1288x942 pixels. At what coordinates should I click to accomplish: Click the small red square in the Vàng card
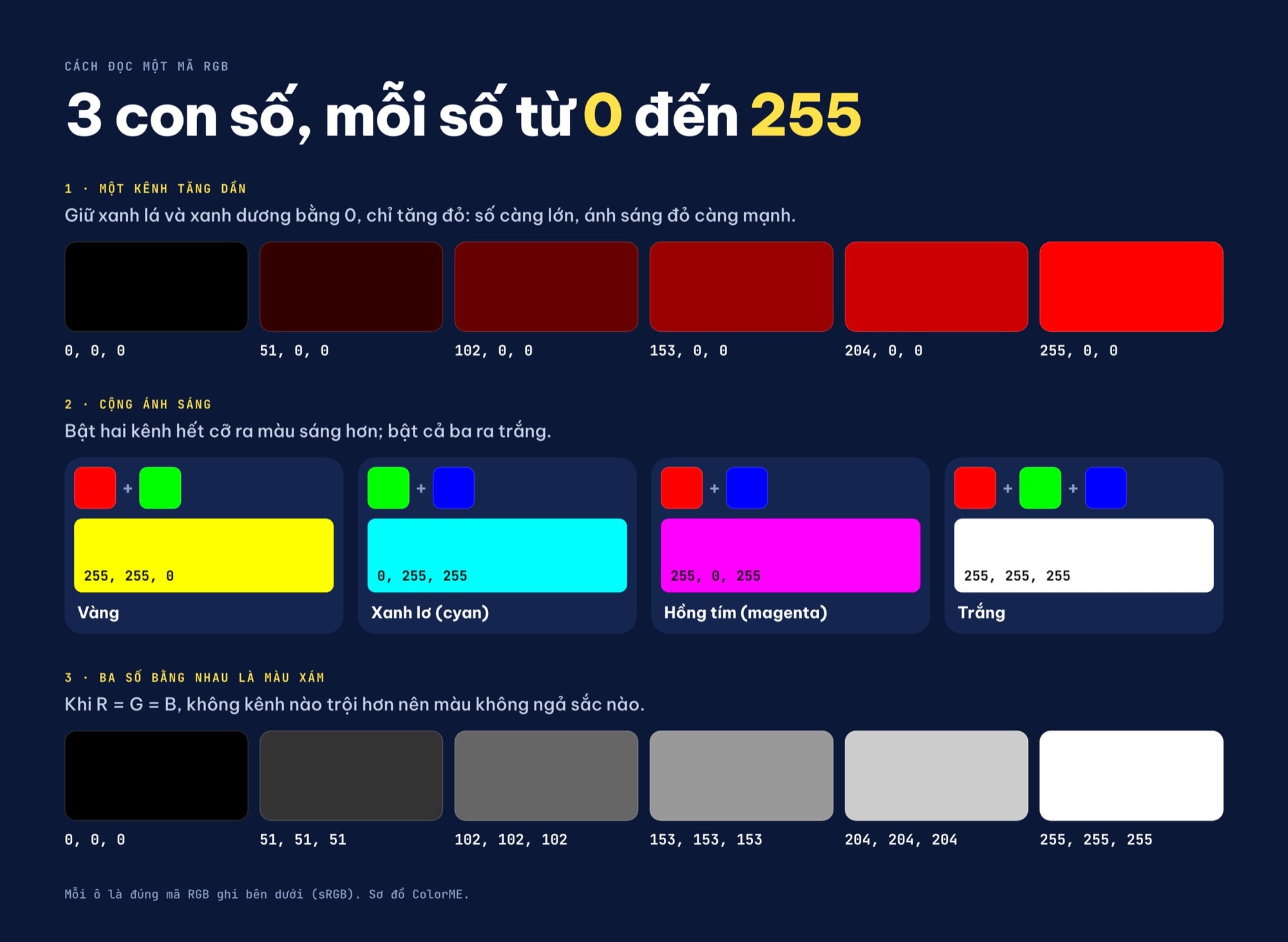pyautogui.click(x=95, y=488)
